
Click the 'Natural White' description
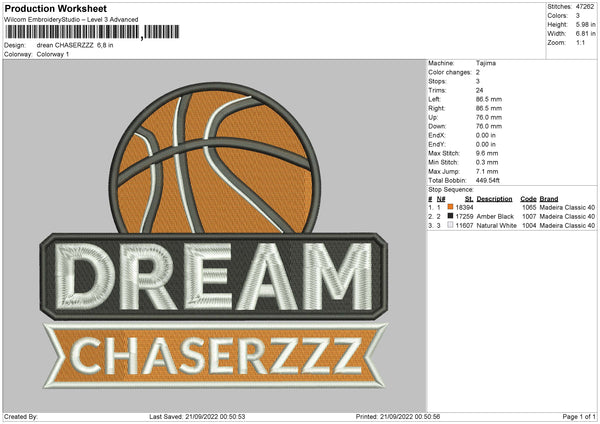point(496,226)
